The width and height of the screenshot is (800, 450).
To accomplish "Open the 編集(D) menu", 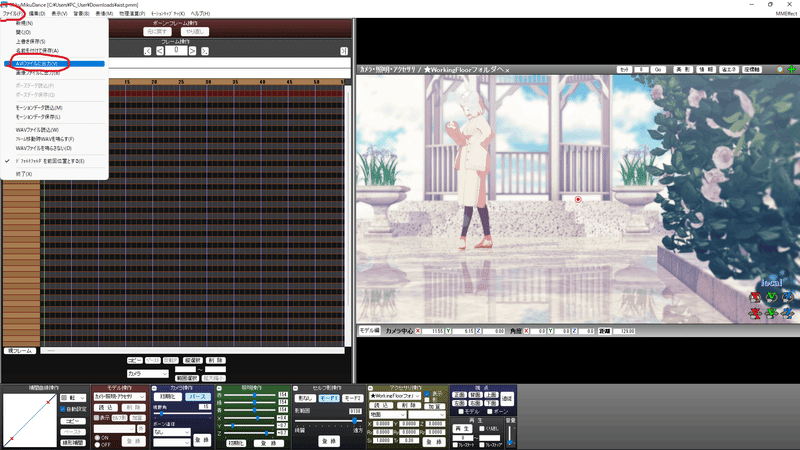I will 37,13.
